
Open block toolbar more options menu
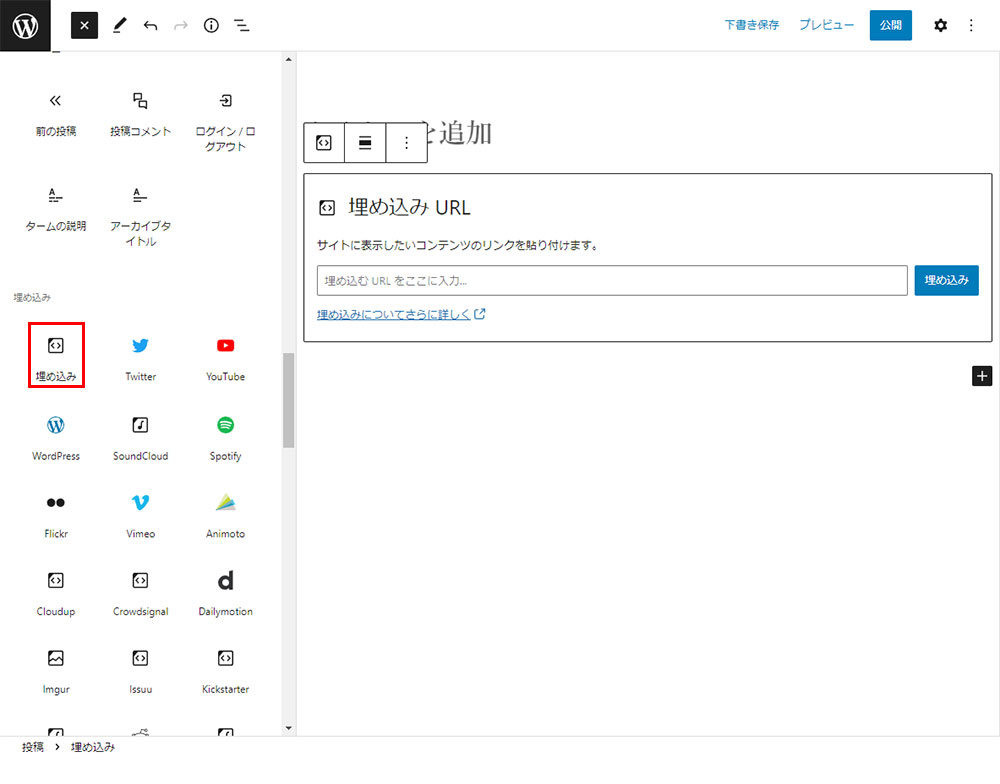pyautogui.click(x=406, y=143)
